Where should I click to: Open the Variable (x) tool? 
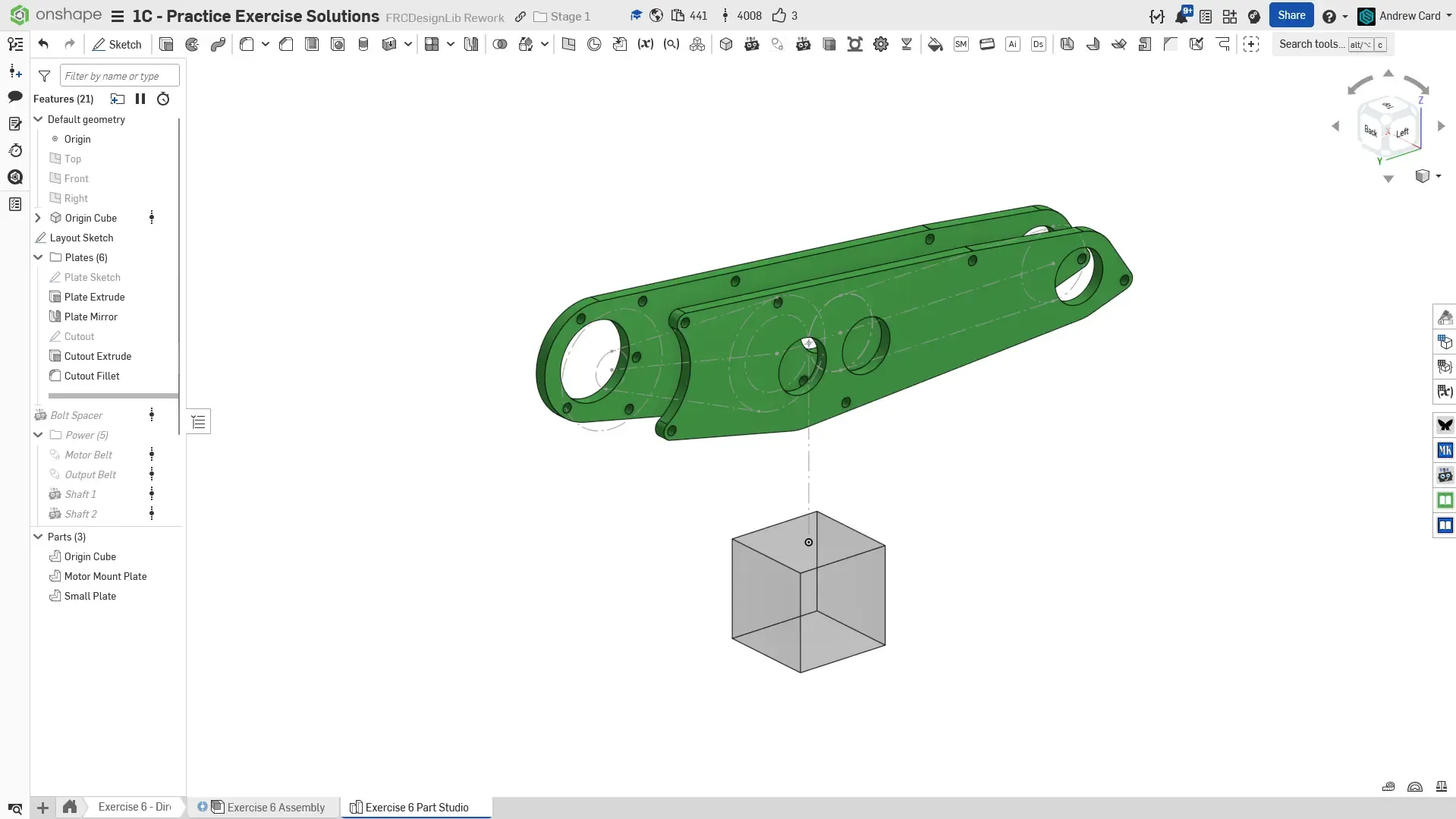(x=646, y=44)
